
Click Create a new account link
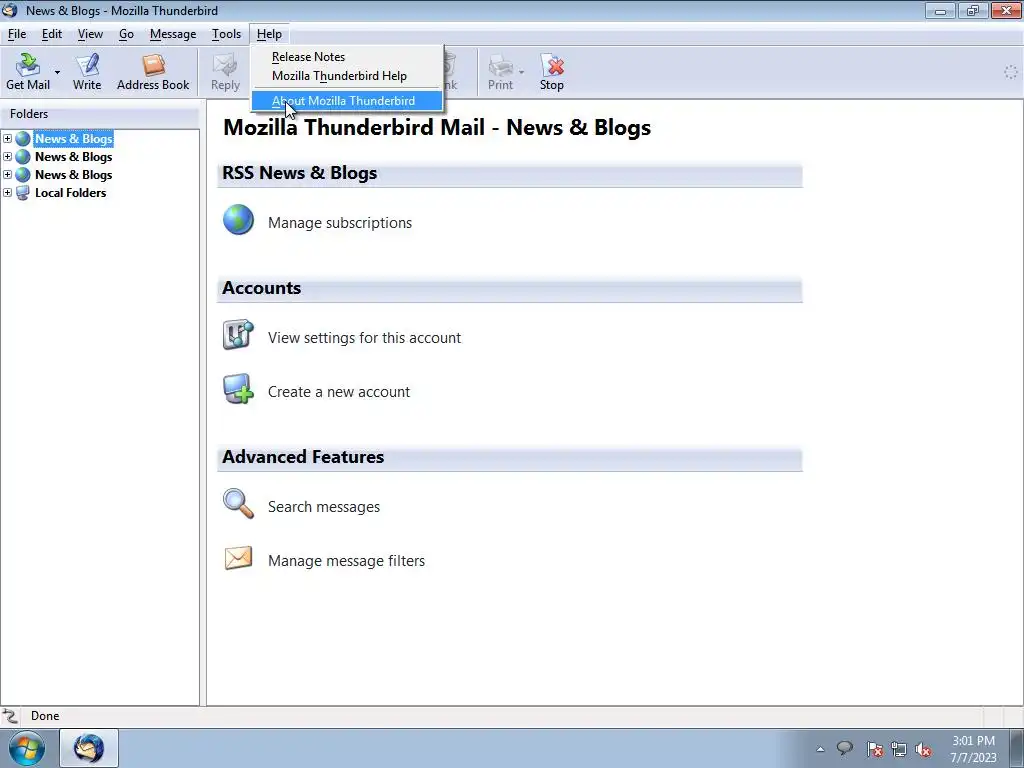point(339,392)
